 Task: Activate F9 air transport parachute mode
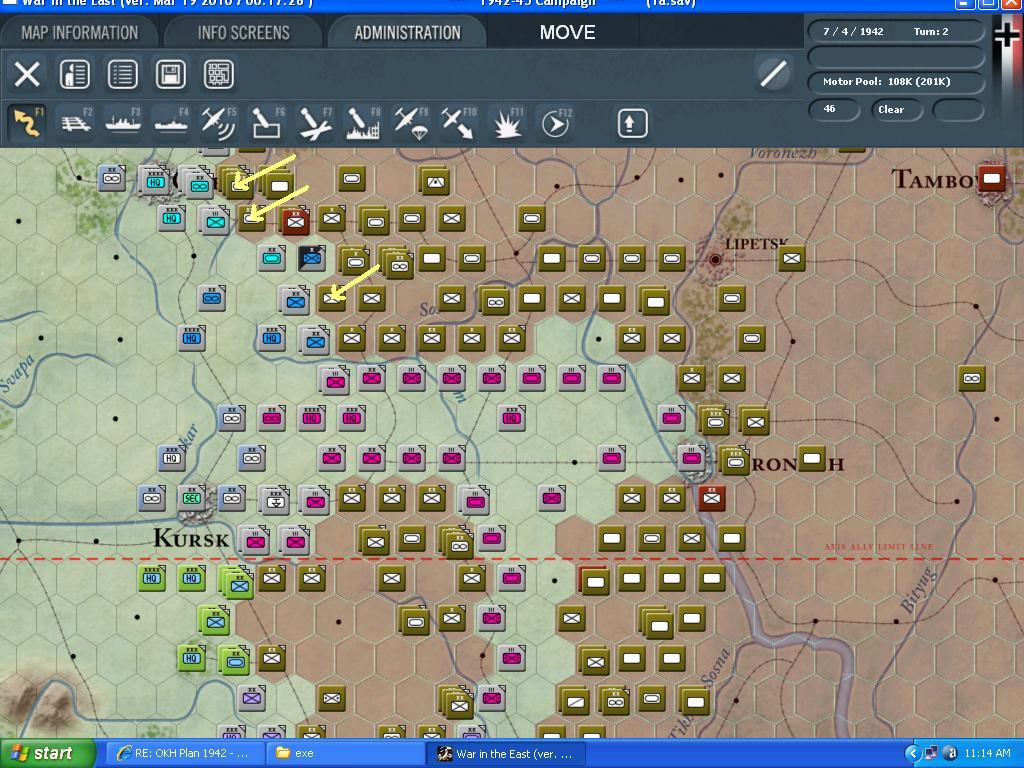pyautogui.click(x=411, y=122)
